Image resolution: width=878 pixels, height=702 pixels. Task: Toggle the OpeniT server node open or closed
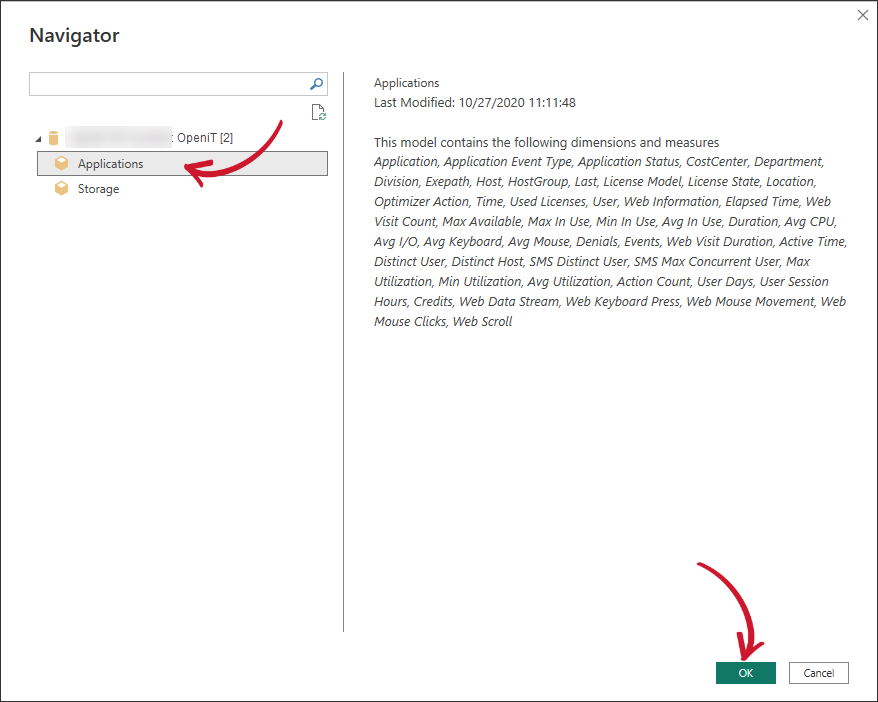click(38, 137)
